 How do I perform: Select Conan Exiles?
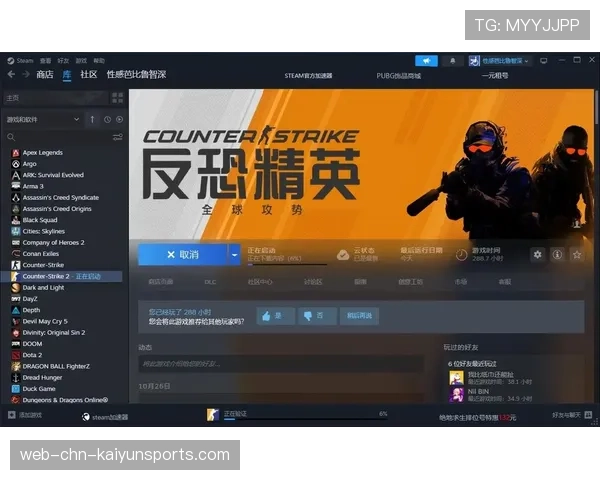[x=41, y=254]
